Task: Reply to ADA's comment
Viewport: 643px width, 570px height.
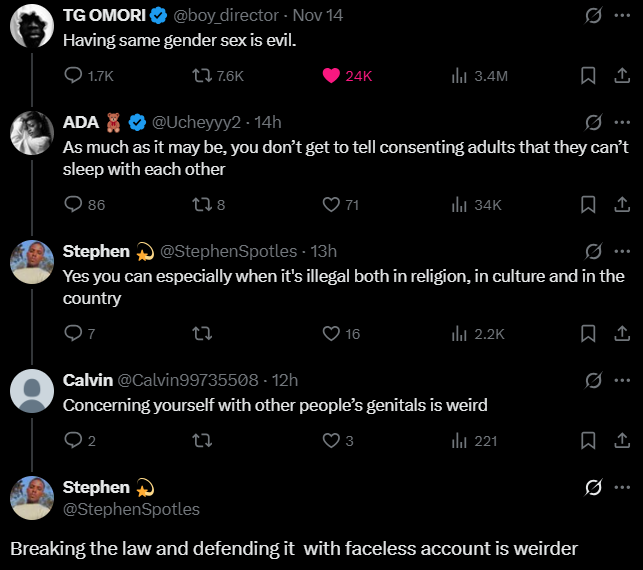Action: click(73, 205)
